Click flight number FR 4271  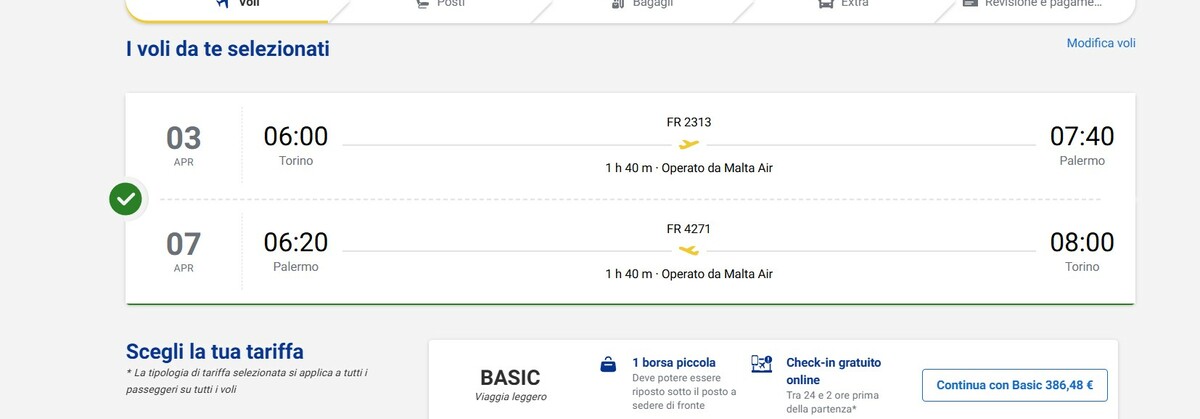click(689, 228)
